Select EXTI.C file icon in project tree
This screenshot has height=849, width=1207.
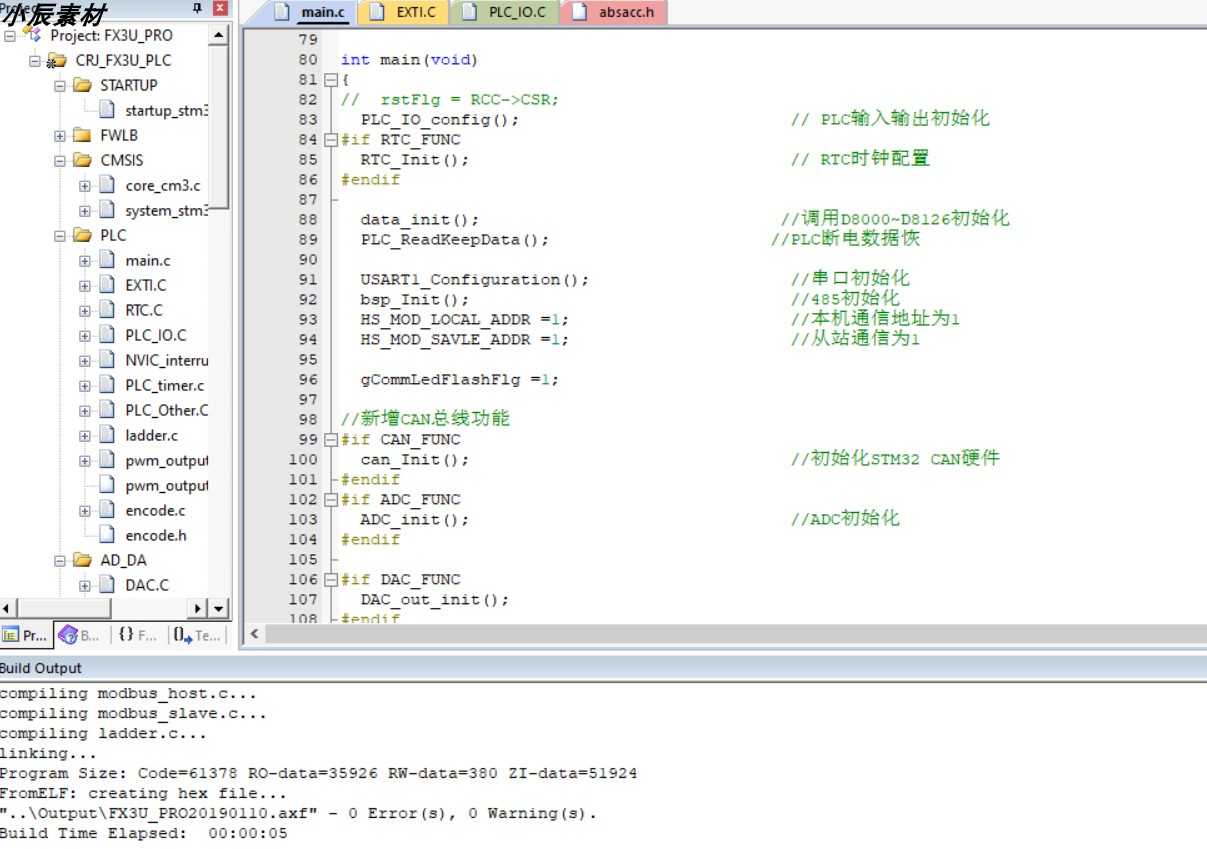107,285
